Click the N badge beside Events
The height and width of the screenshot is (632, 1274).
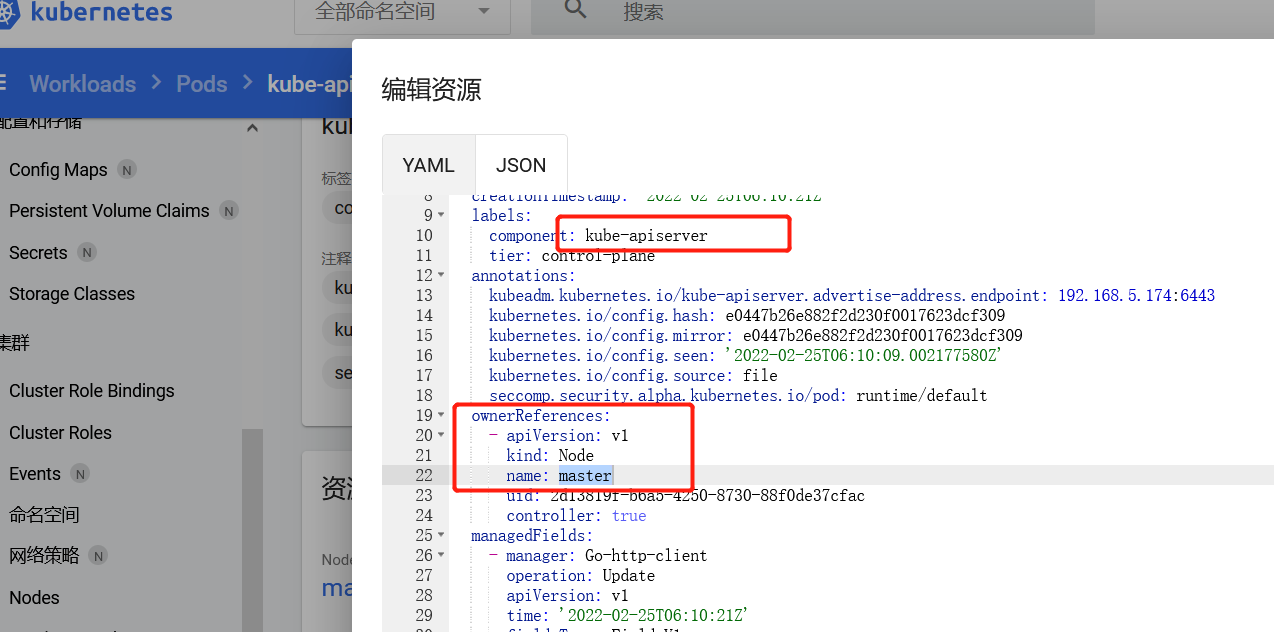[x=80, y=474]
